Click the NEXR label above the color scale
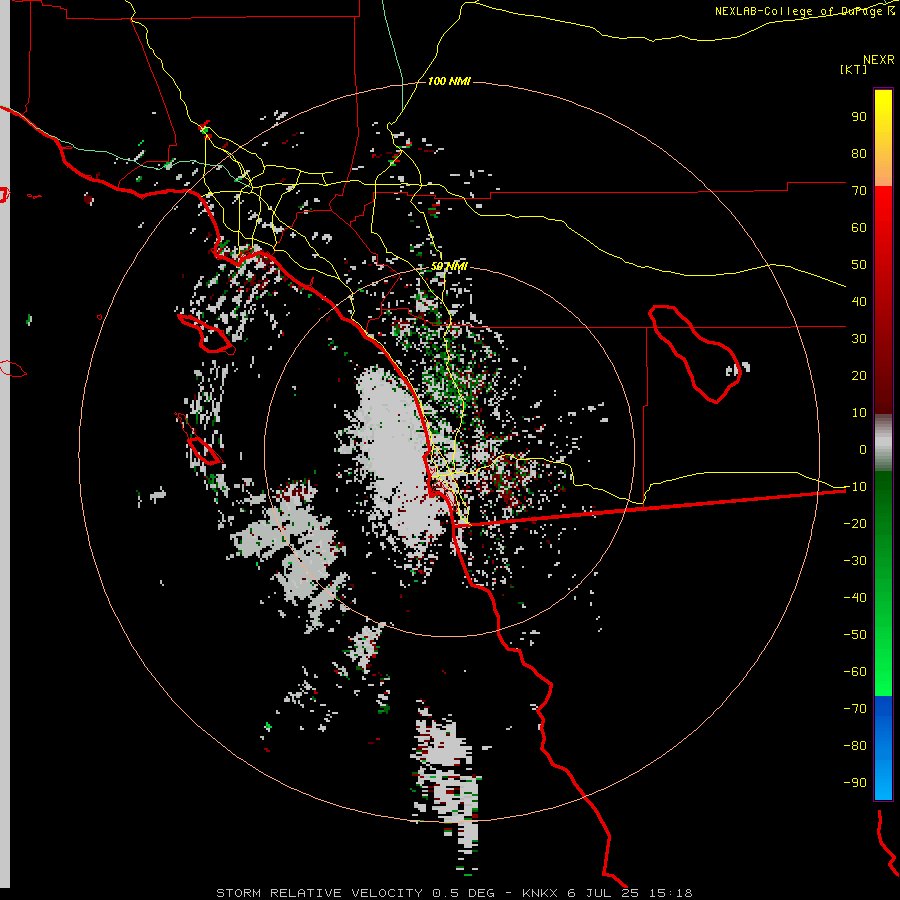 point(879,60)
